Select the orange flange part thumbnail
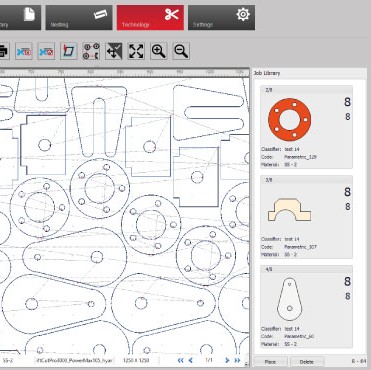Viewport: 371px width, 370px height. click(289, 120)
